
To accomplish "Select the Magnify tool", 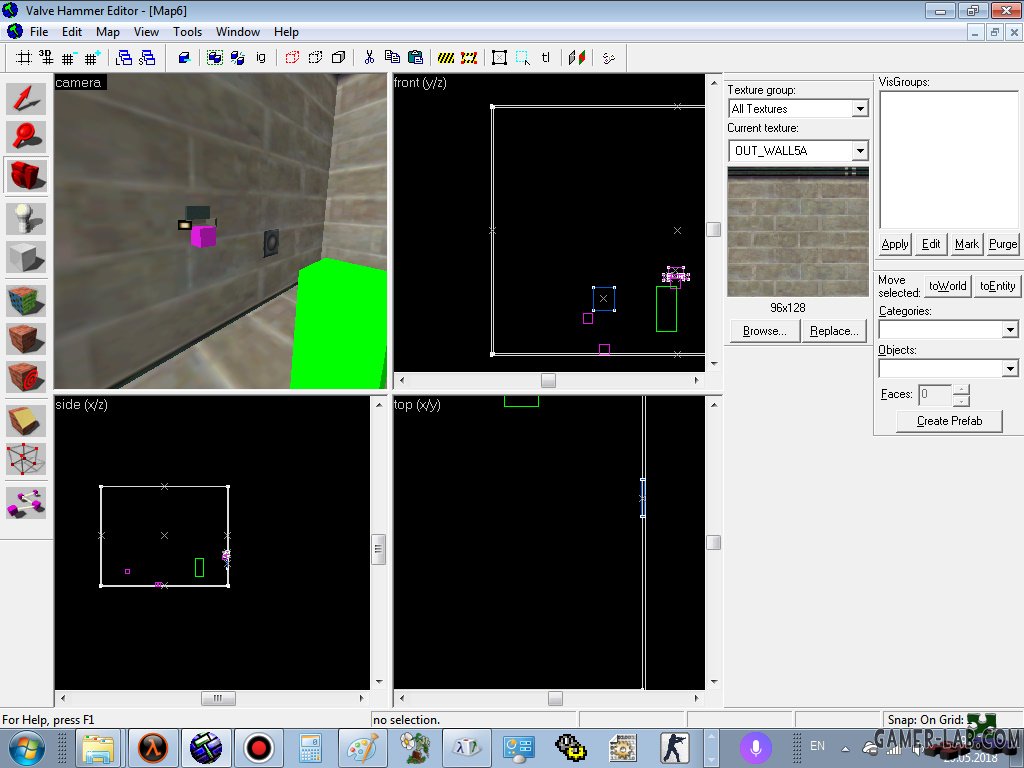I will click(x=26, y=137).
